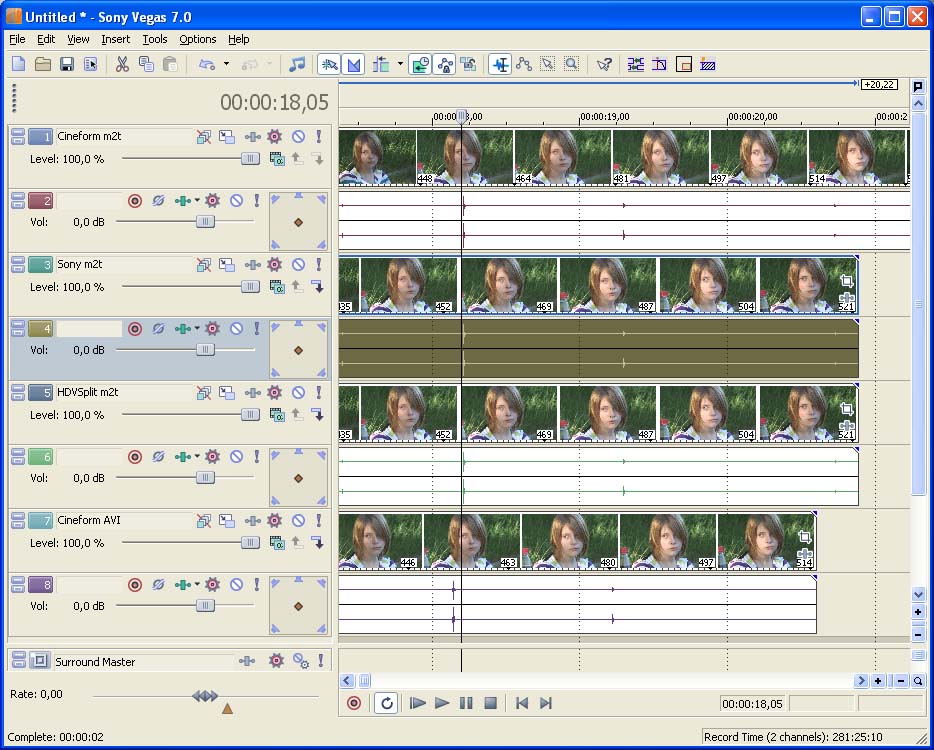This screenshot has height=750, width=934.
Task: Start playback with the Play button
Action: click(x=441, y=704)
